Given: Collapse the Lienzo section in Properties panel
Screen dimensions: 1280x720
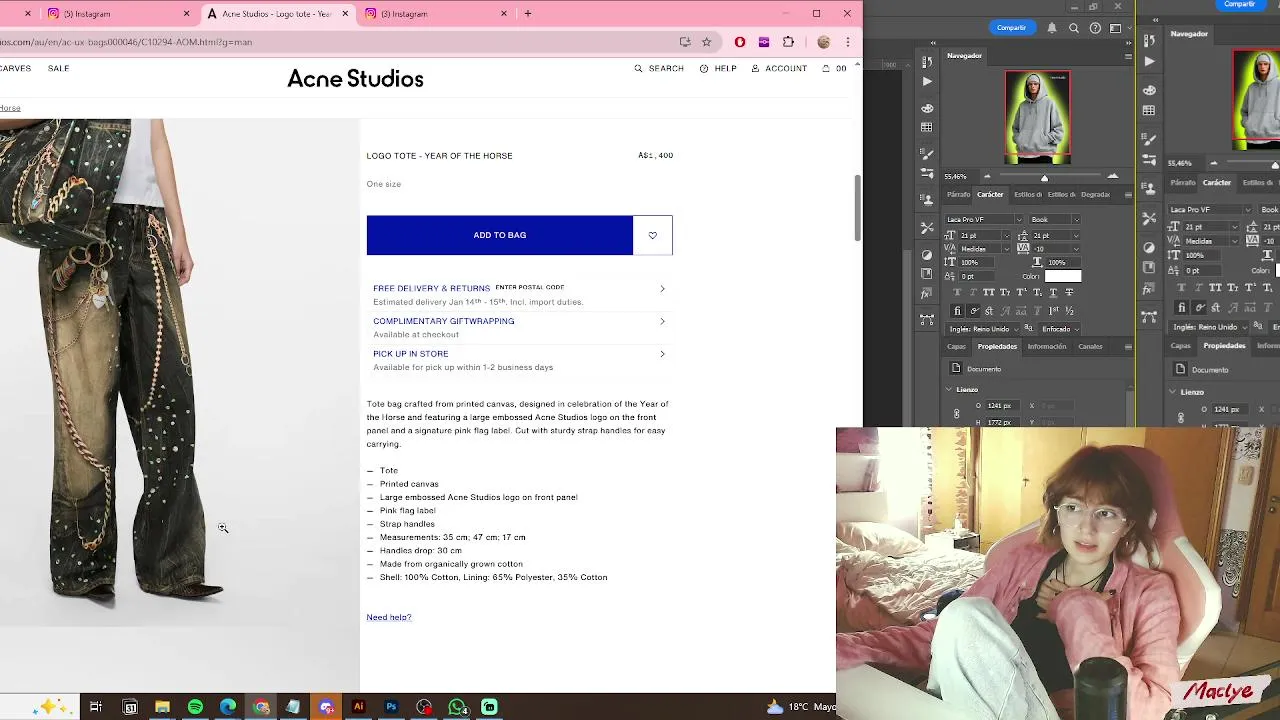Looking at the screenshot, I should pos(949,389).
